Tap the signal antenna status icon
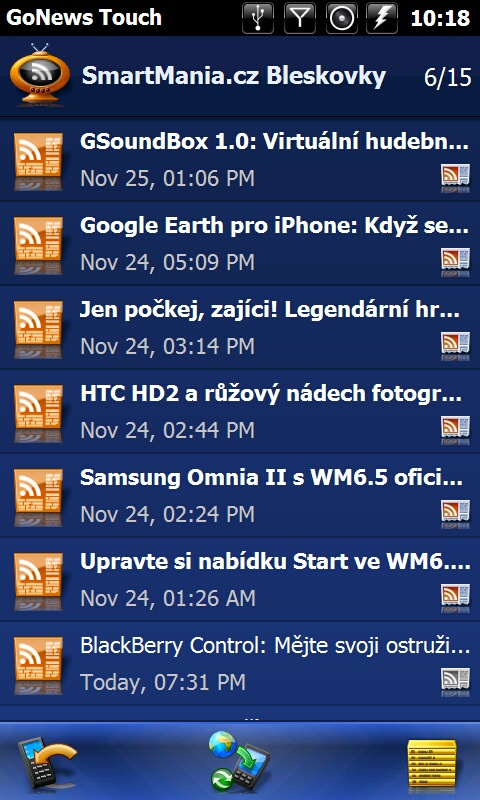 coord(299,18)
